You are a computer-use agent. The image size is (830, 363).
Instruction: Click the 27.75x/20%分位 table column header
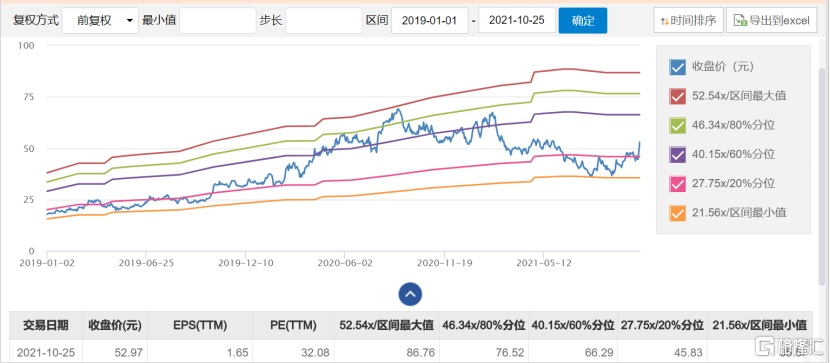(x=661, y=325)
